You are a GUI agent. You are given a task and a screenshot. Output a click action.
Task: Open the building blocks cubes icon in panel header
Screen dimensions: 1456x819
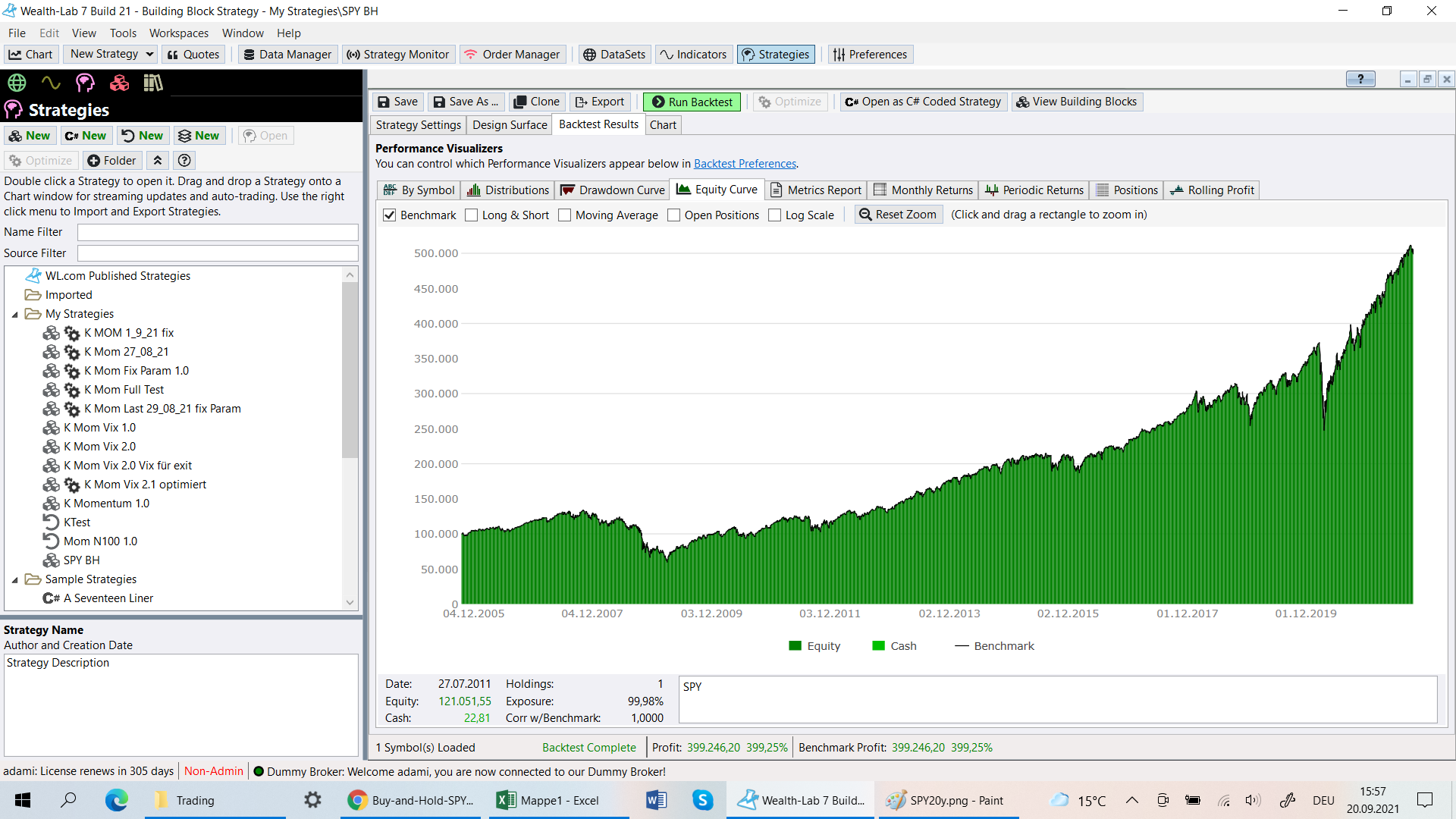point(119,83)
